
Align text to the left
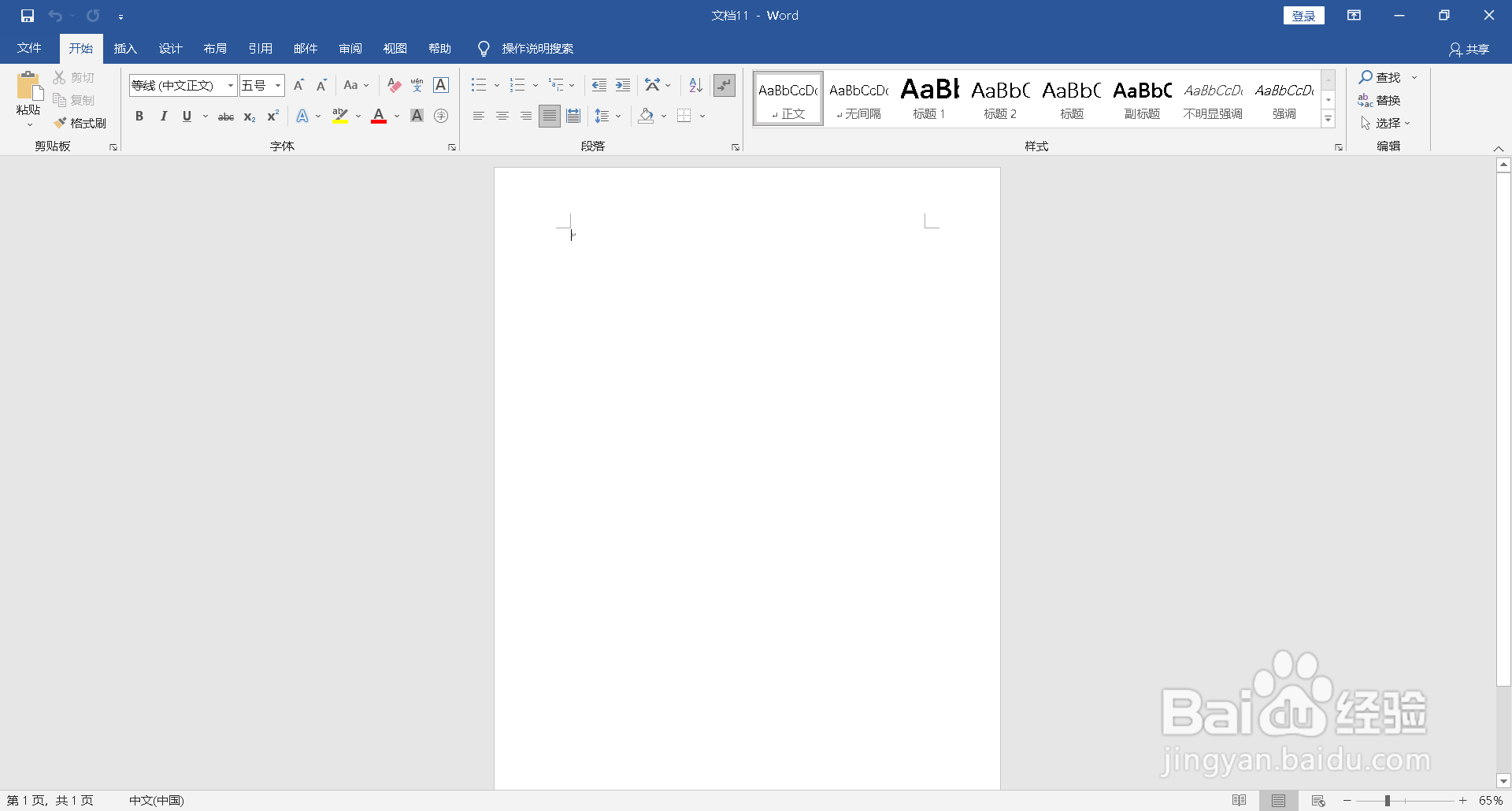(x=478, y=117)
